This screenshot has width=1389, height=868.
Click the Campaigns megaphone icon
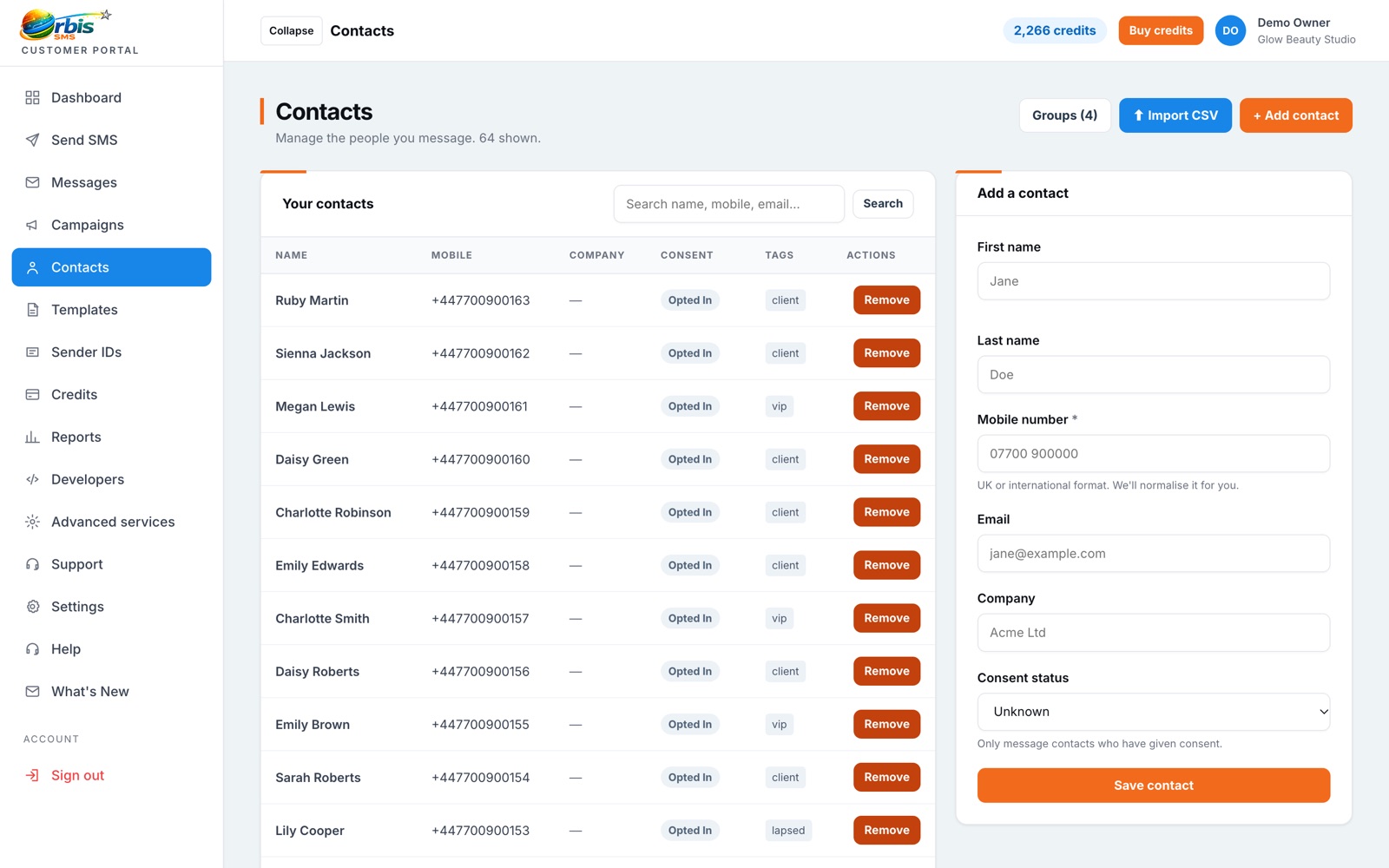tap(32, 225)
